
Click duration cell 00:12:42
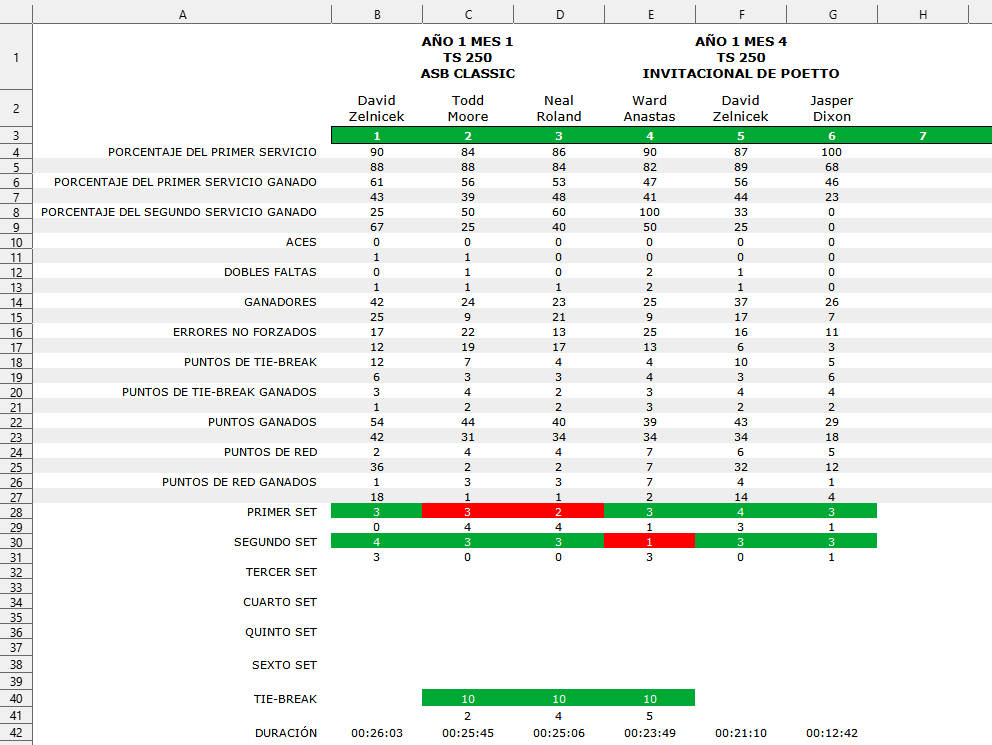[832, 734]
